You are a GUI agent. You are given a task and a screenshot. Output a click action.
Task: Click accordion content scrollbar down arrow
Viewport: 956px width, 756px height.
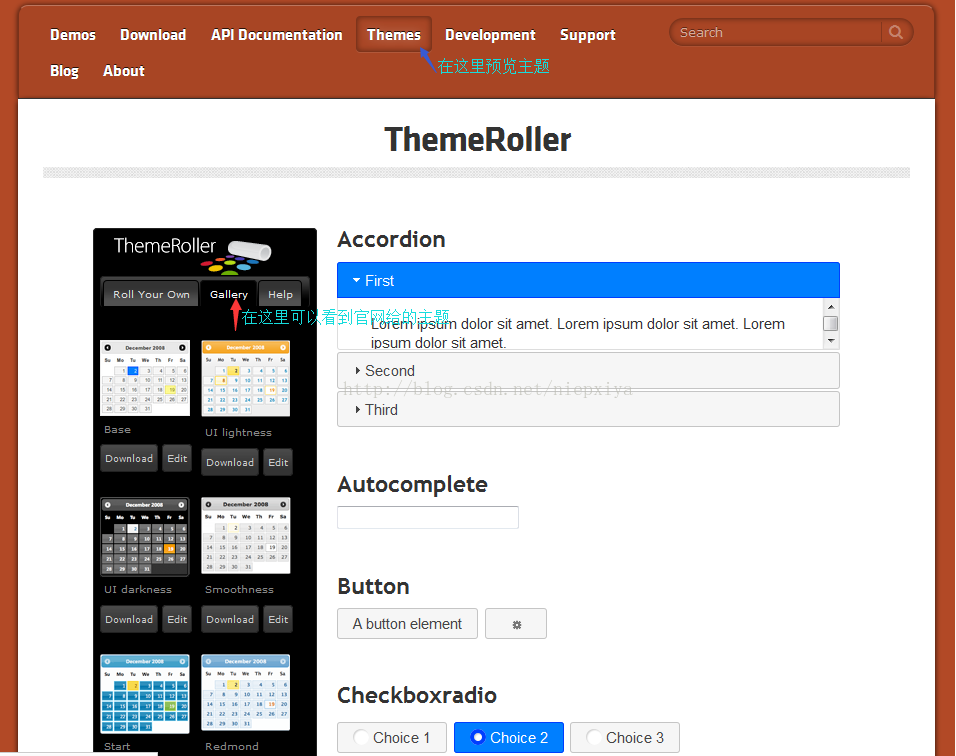[x=830, y=341]
